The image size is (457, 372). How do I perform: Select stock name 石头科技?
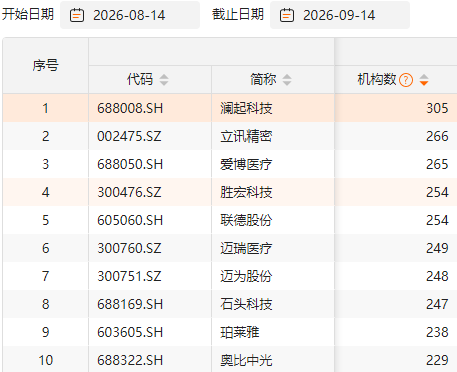pyautogui.click(x=246, y=304)
